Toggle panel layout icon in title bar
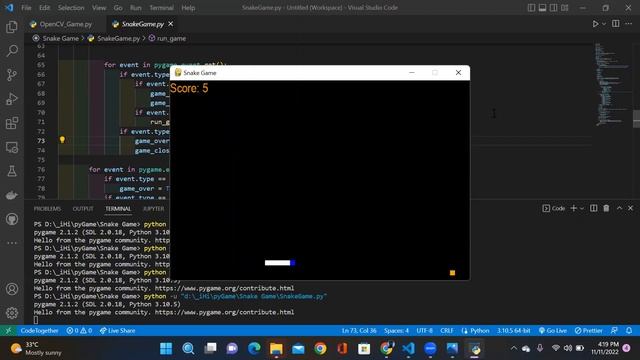The height and width of the screenshot is (360, 640). coord(542,8)
